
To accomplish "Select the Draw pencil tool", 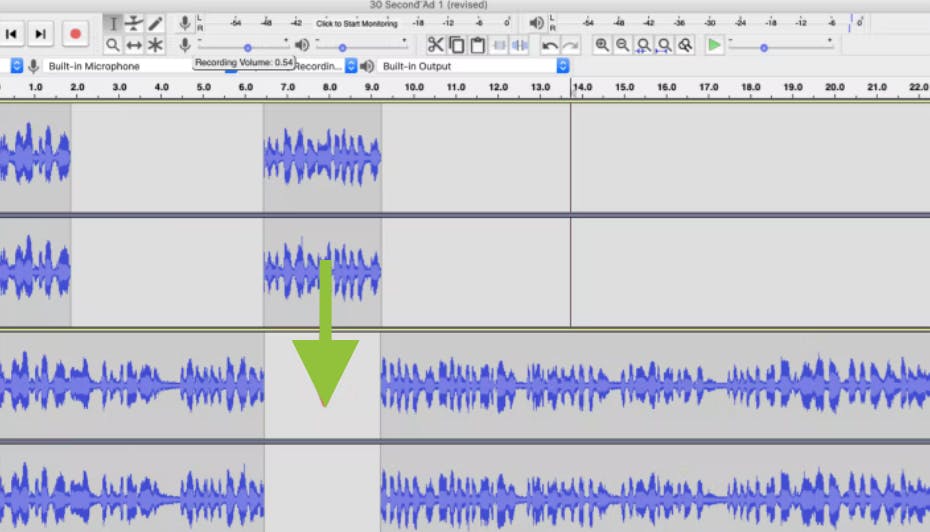I will (156, 23).
